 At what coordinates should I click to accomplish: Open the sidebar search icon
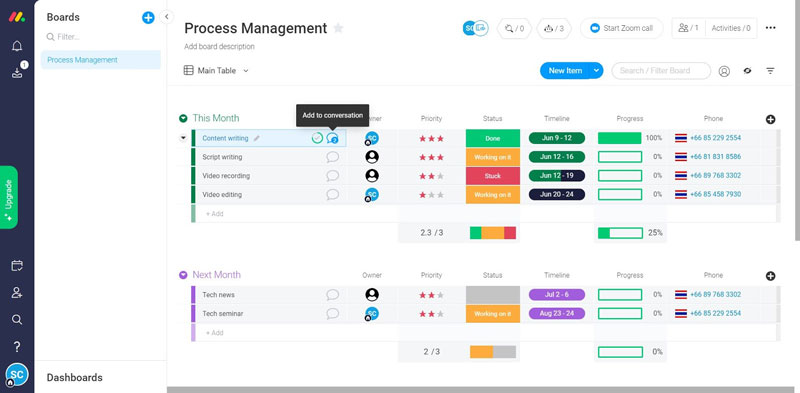(17, 320)
